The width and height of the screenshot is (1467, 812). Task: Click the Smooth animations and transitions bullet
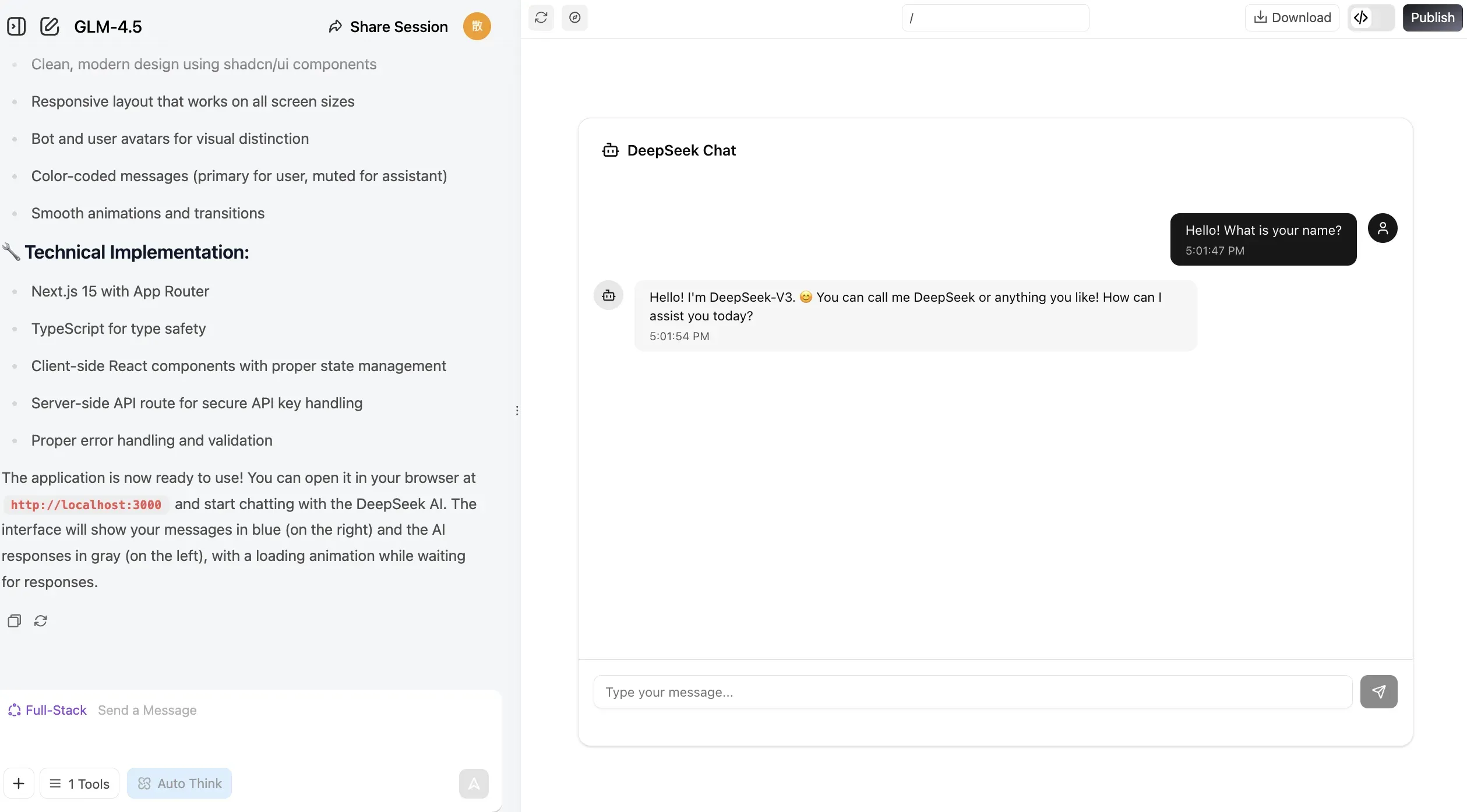(148, 213)
